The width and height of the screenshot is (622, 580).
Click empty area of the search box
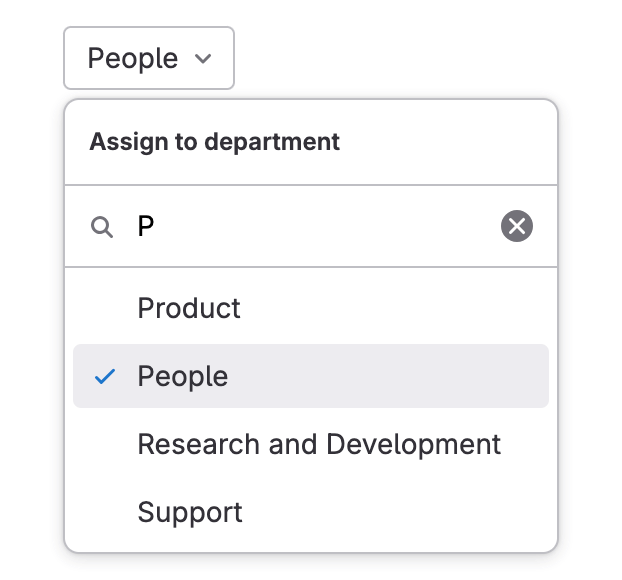(350, 227)
